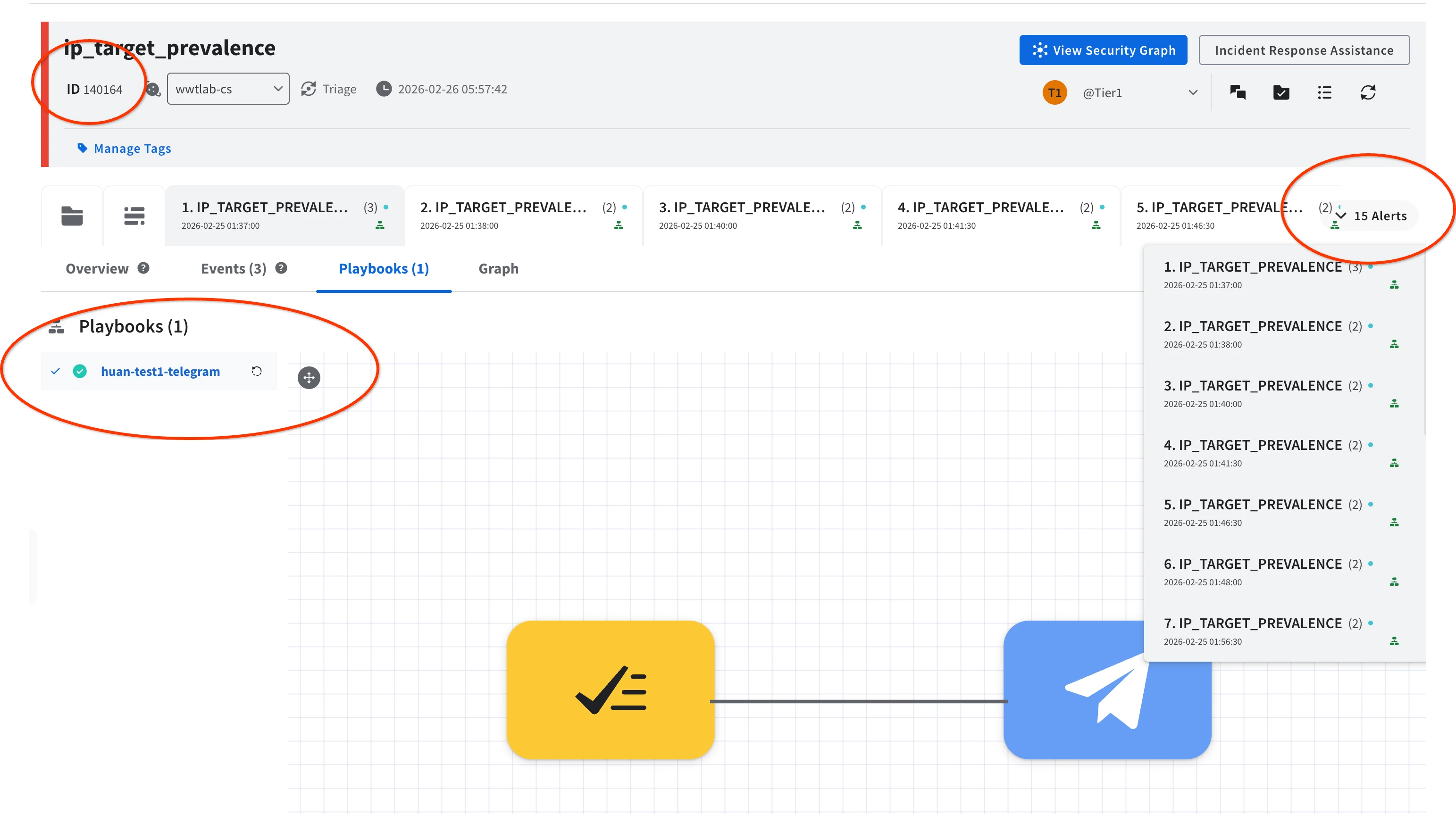Image resolution: width=1456 pixels, height=814 pixels.
Task: Click the stacked-lines case wall icon
Action: click(x=134, y=216)
